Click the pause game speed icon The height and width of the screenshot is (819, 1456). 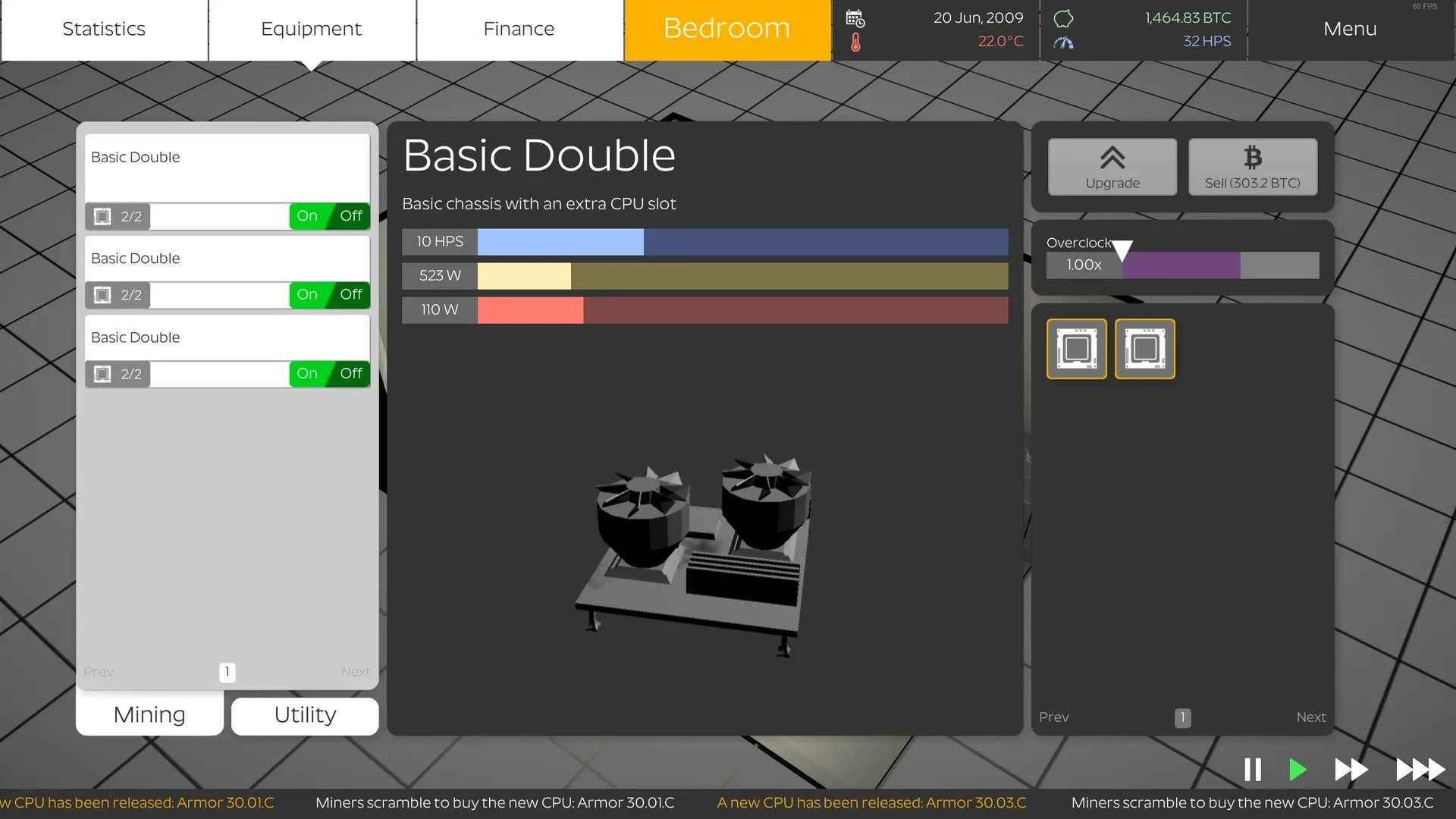coord(1253,770)
